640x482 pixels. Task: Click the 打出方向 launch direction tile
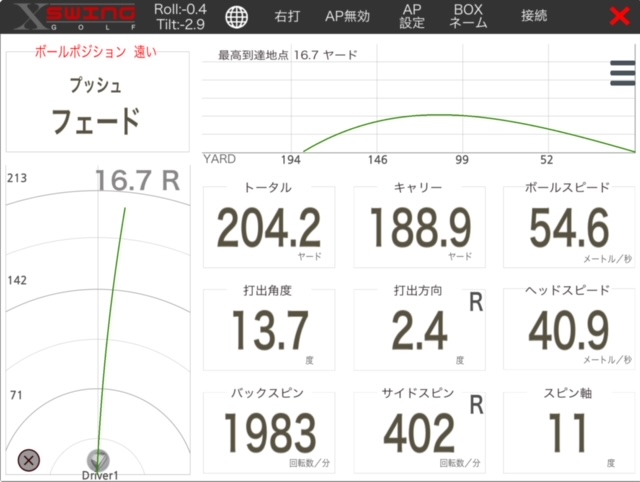[x=419, y=328]
